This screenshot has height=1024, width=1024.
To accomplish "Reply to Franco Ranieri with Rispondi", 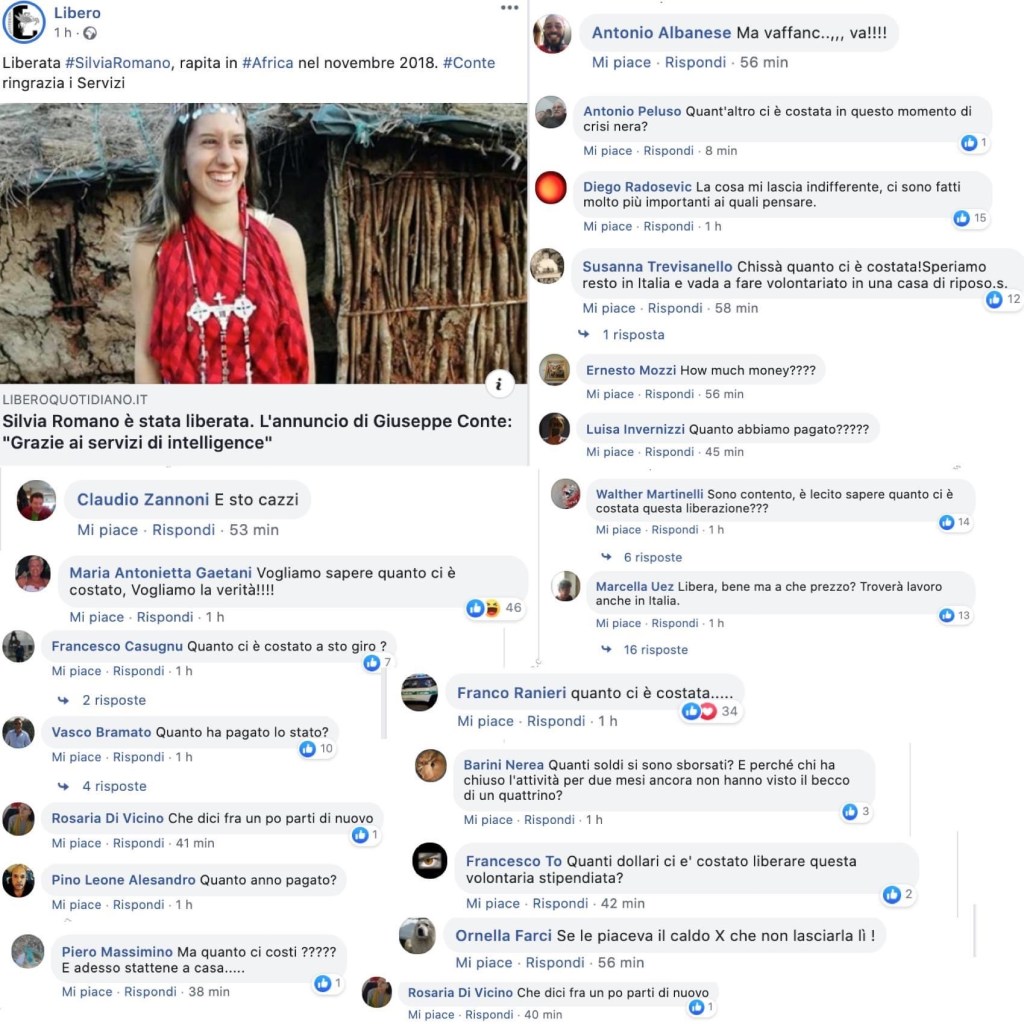I will [x=556, y=721].
